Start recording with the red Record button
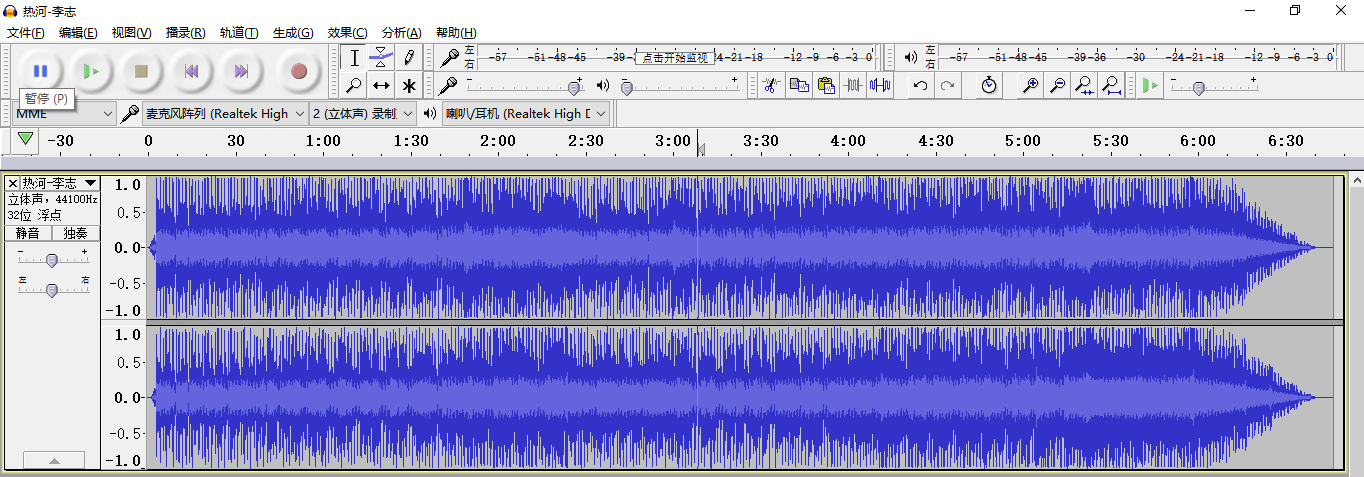The height and width of the screenshot is (477, 1364). click(298, 71)
